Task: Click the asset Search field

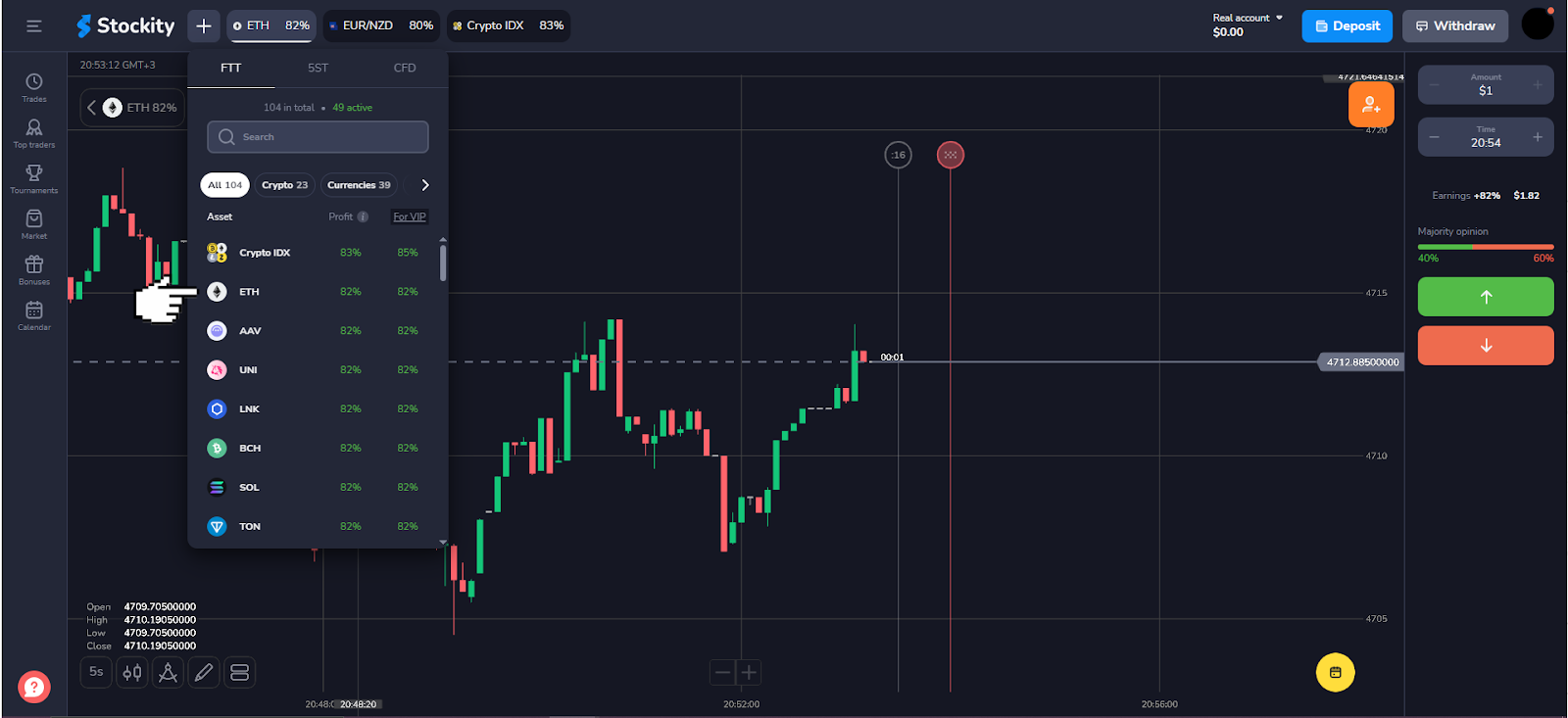Action: [318, 137]
